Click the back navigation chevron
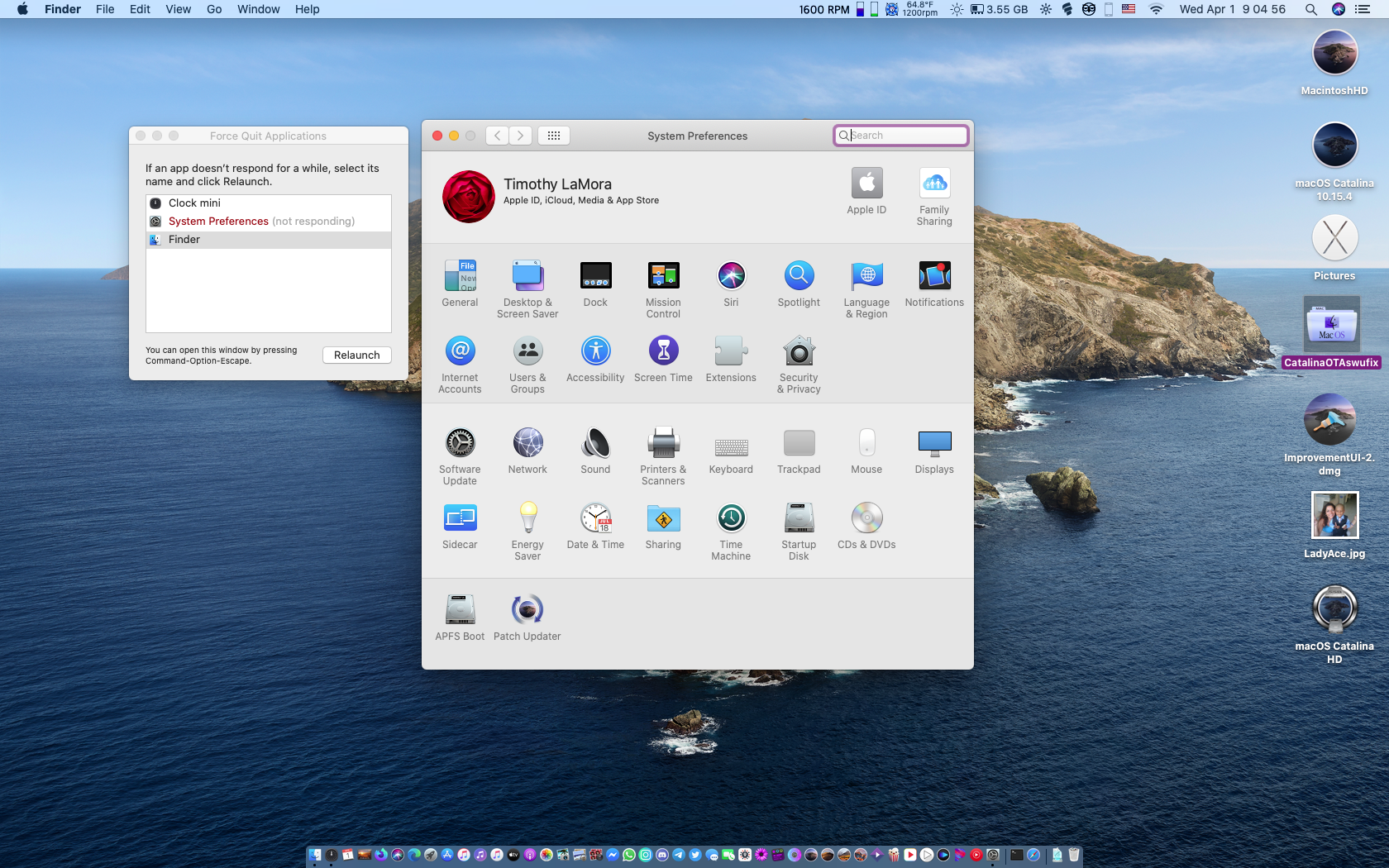 tap(497, 136)
